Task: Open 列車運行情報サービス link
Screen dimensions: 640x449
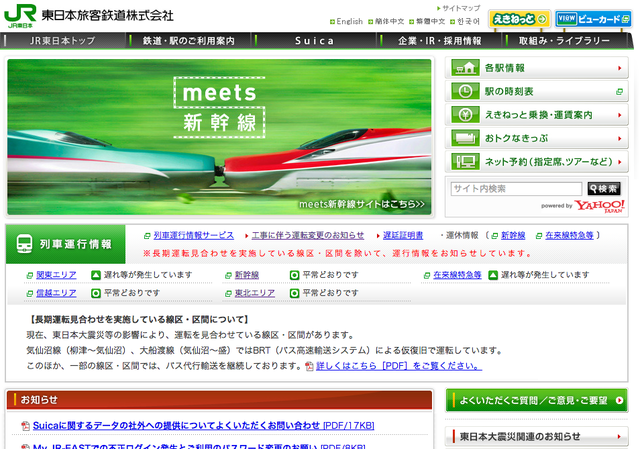Action: tap(193, 236)
